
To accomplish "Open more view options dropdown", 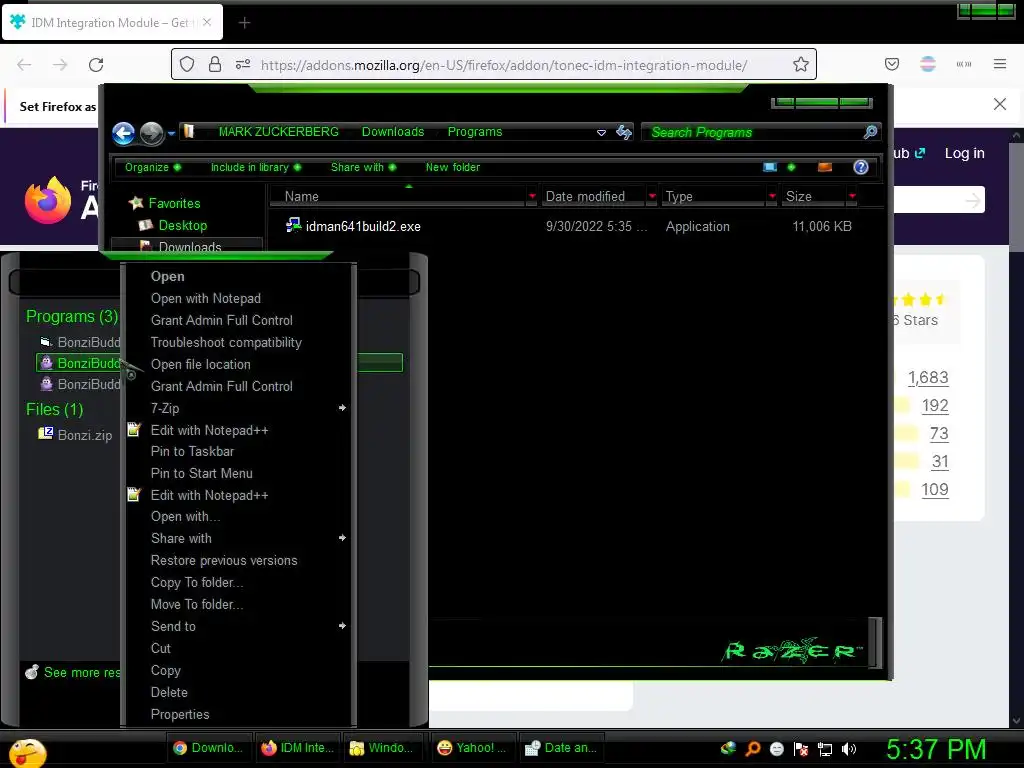I will (x=792, y=167).
